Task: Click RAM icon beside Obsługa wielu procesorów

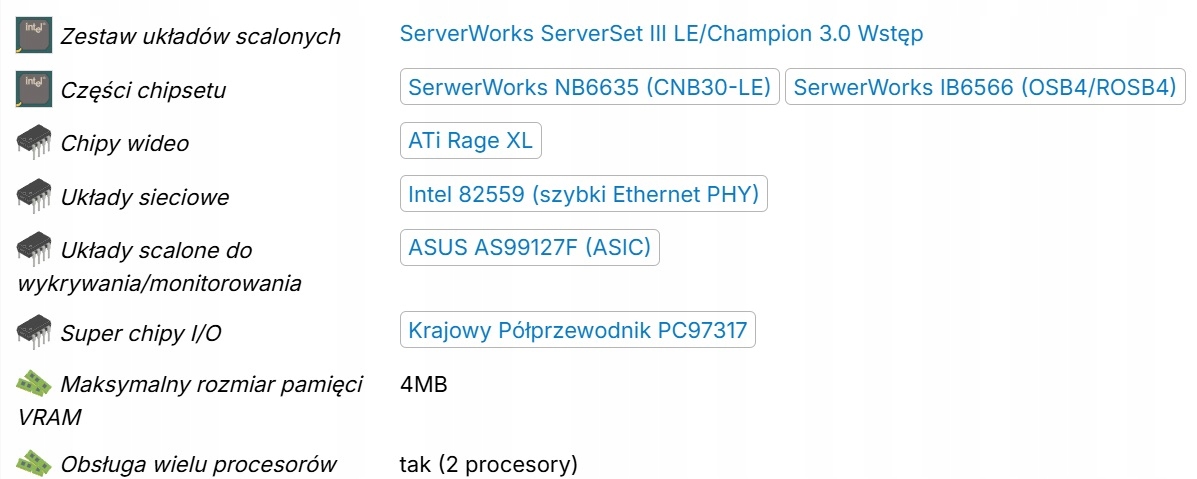Action: 35,463
